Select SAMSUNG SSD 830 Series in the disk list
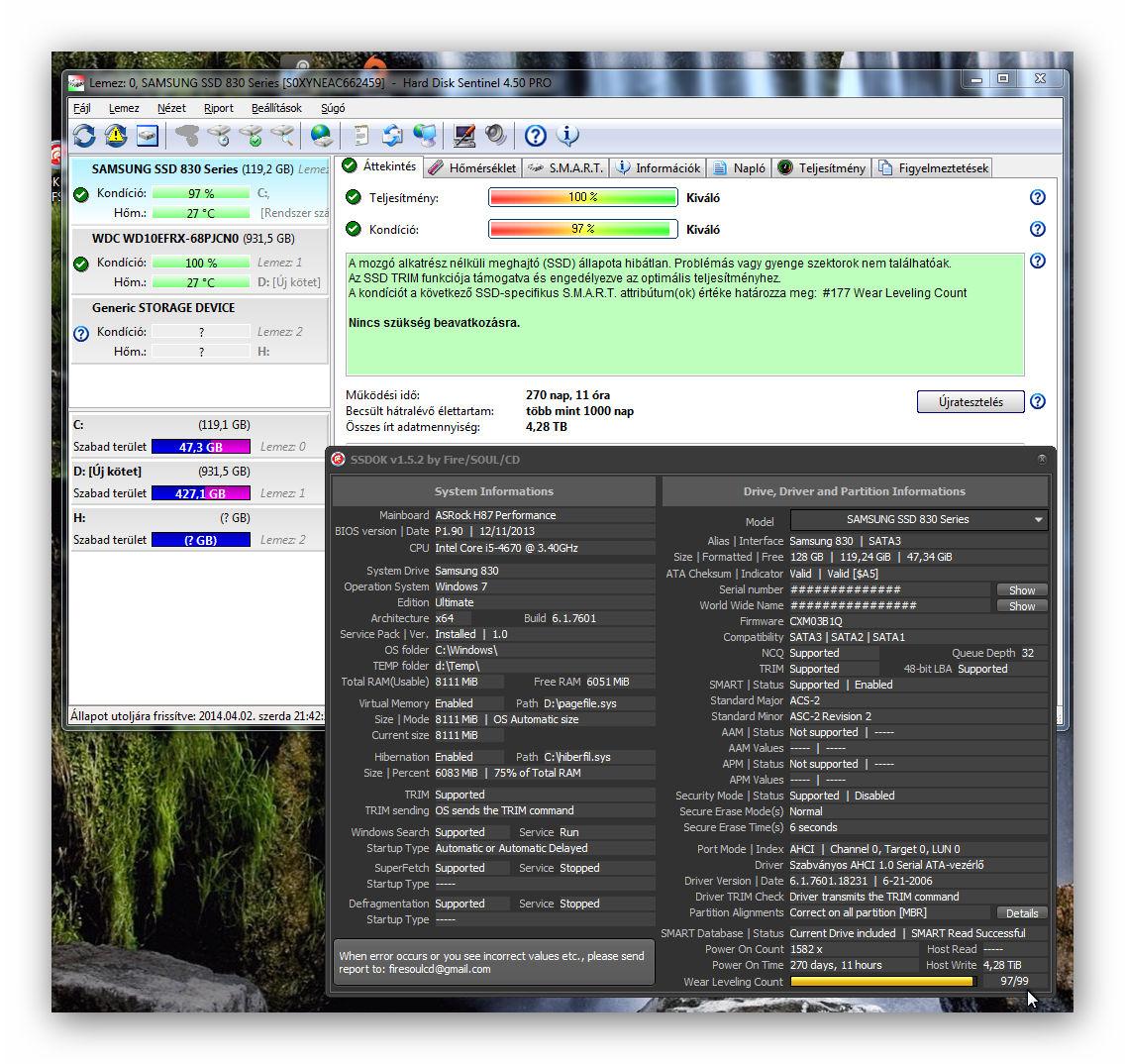This screenshot has height=1064, width=1125. (199, 190)
